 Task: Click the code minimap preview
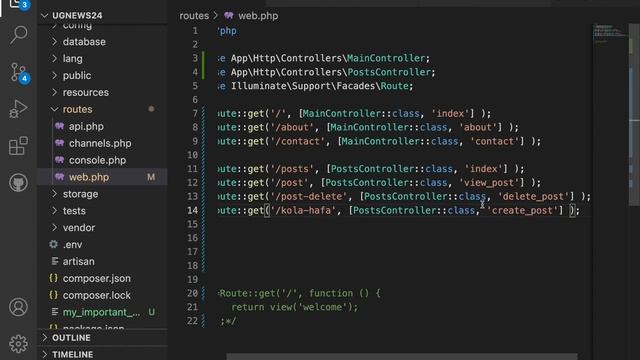(610, 33)
